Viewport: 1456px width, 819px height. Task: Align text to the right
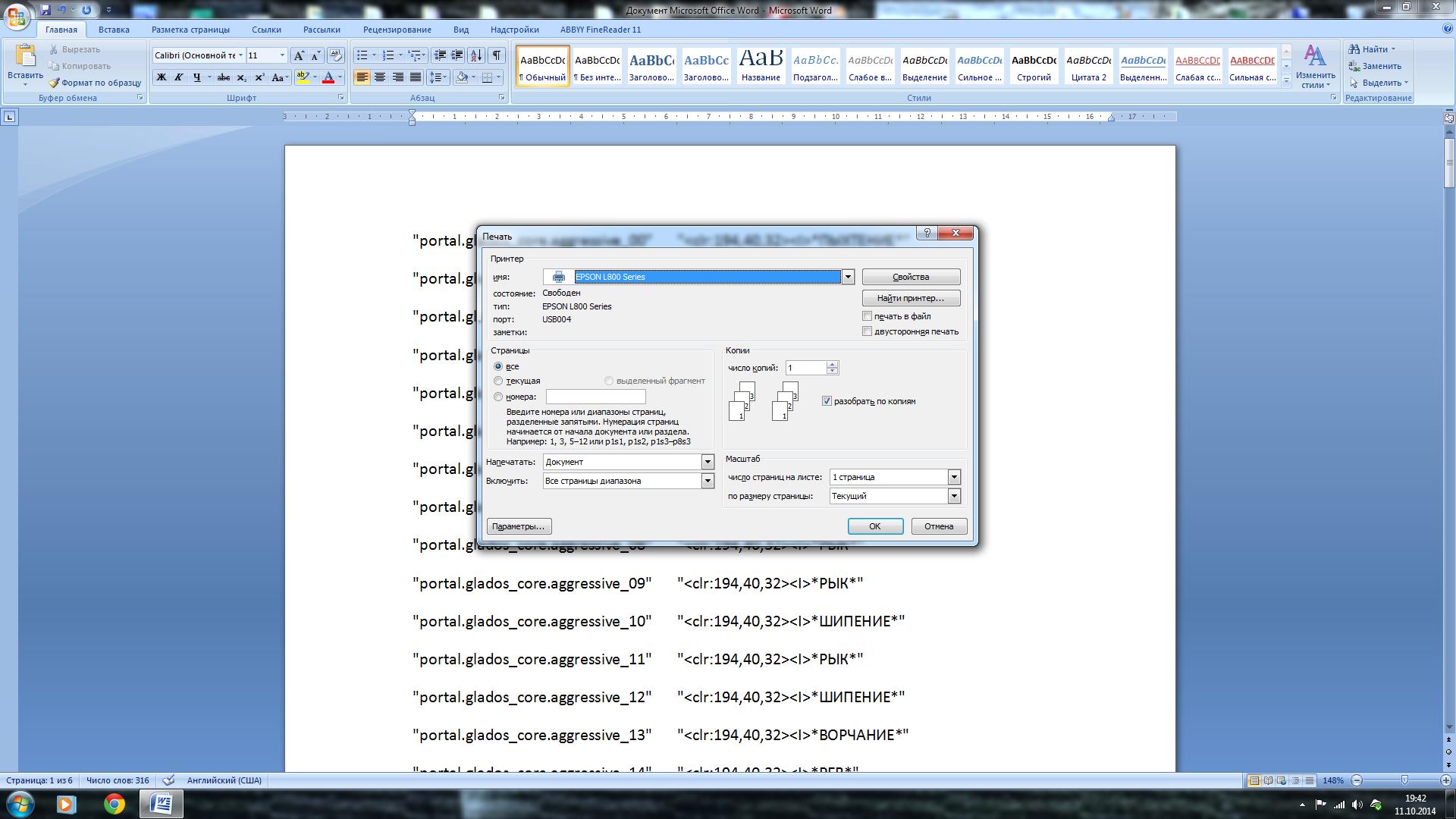point(397,77)
